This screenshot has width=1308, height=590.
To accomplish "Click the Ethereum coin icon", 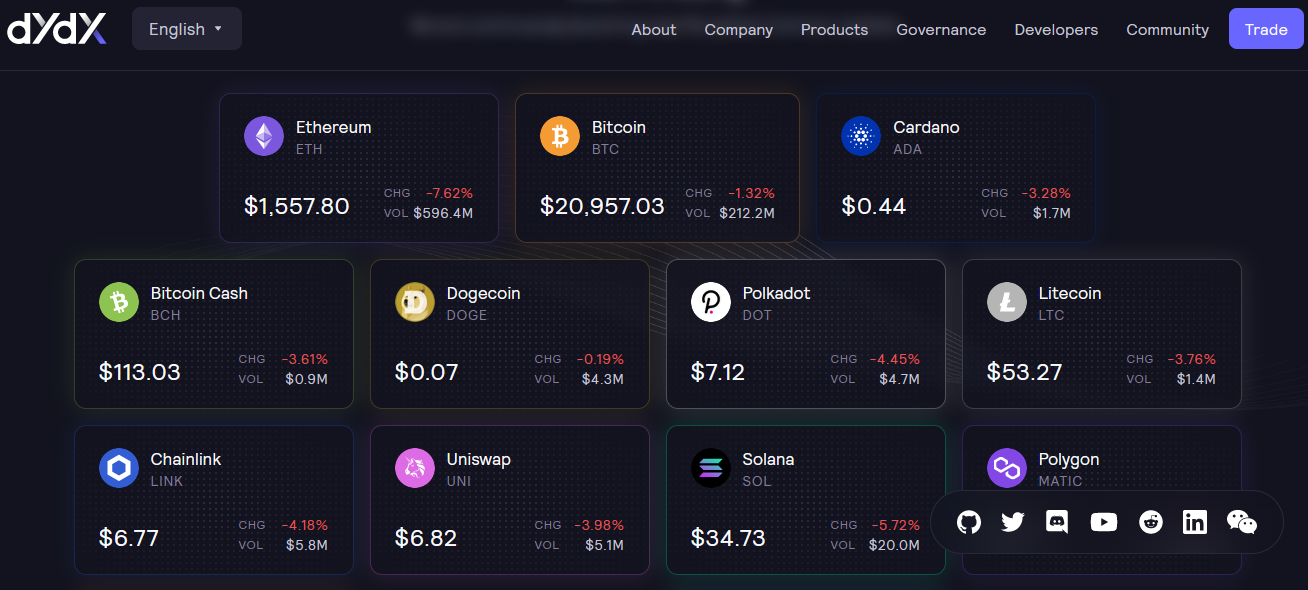I will coord(264,136).
